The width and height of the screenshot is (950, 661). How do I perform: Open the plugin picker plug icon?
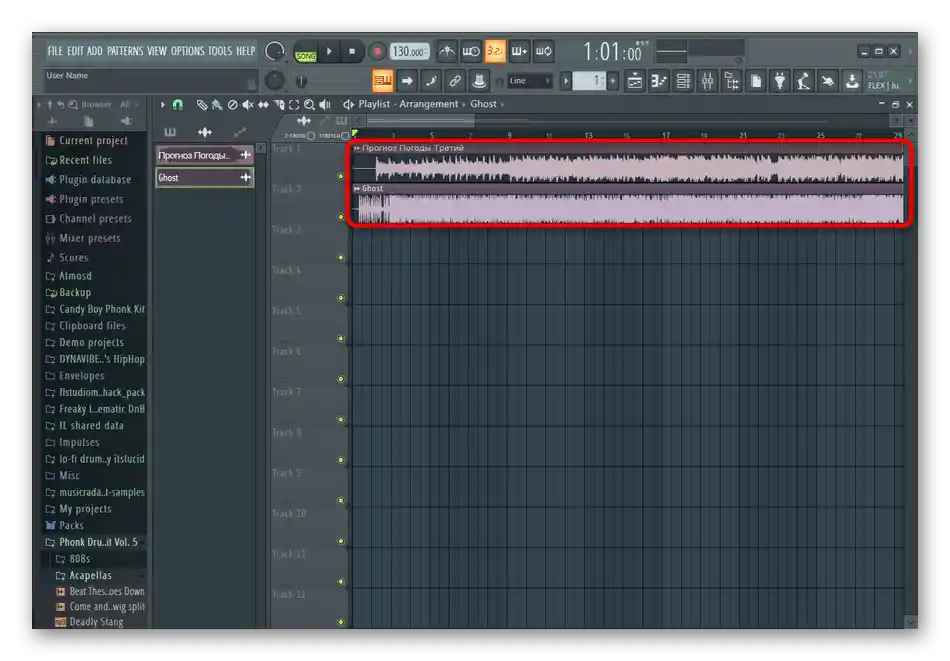pos(780,81)
